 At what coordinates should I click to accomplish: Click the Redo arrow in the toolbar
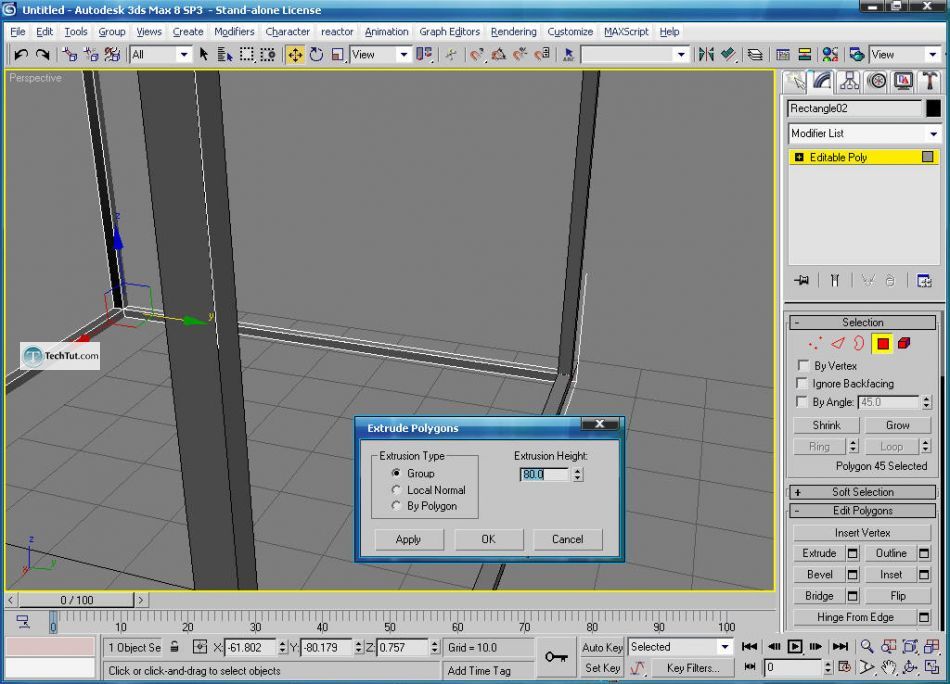point(42,55)
